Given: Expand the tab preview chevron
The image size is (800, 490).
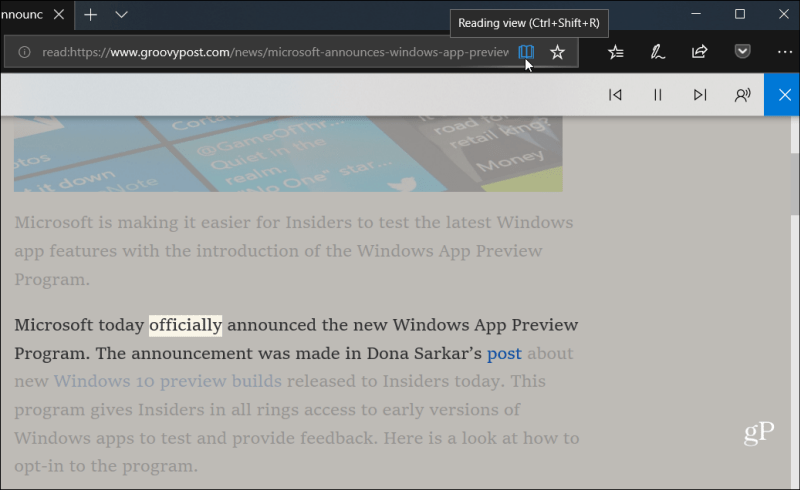Looking at the screenshot, I should [x=121, y=15].
